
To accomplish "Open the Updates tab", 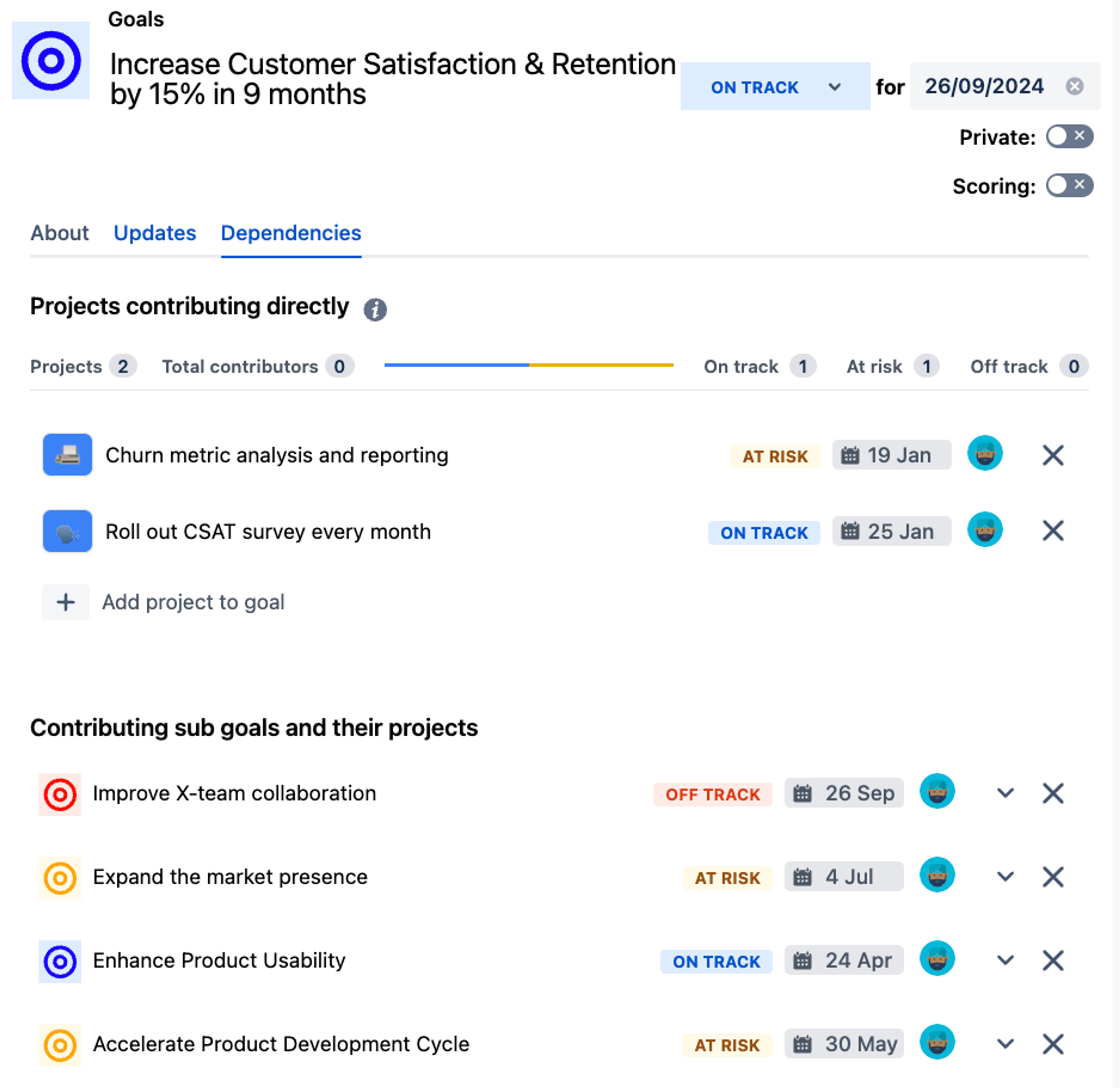I will 154,233.
